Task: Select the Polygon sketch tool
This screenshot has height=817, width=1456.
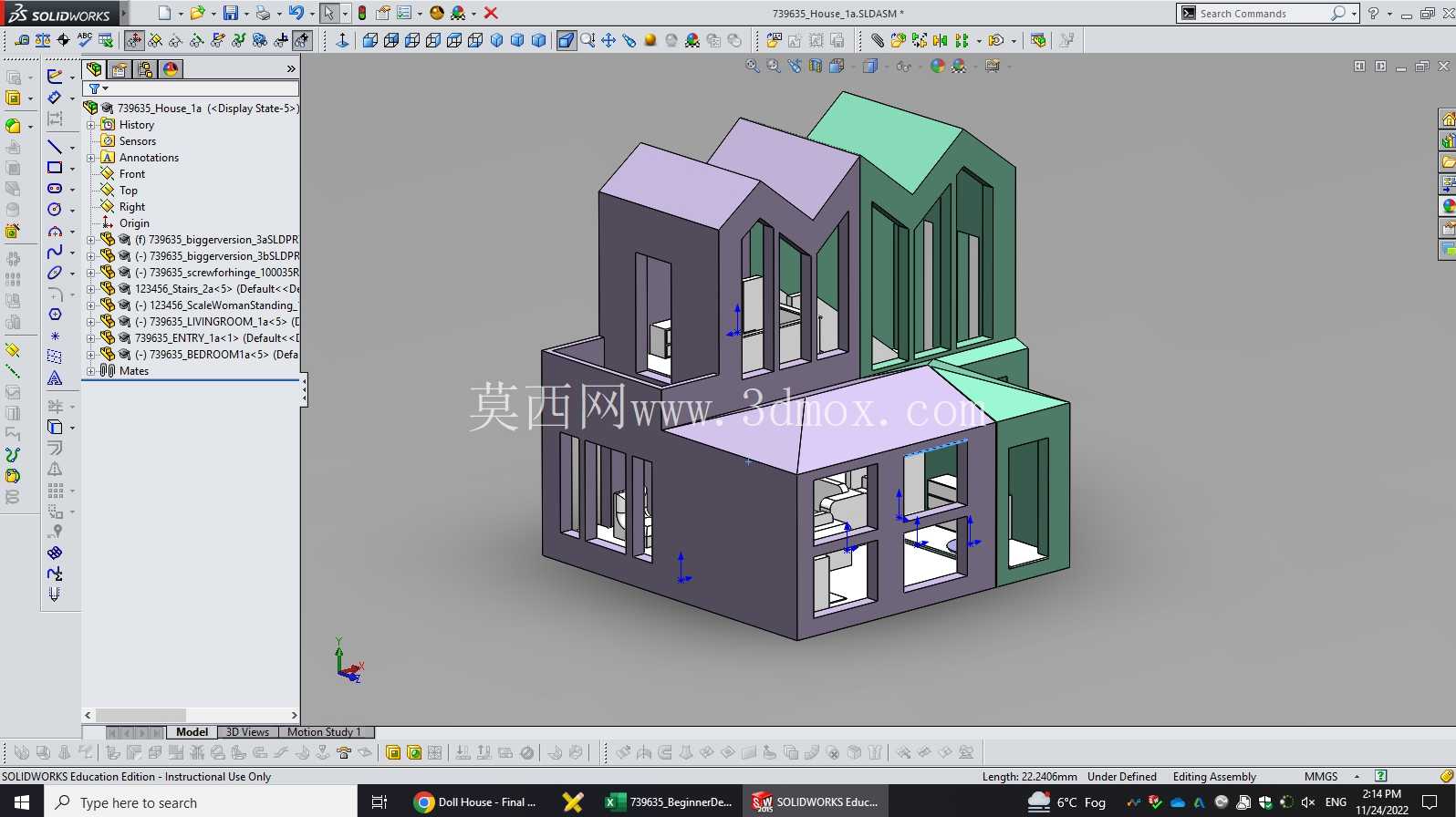Action: (x=55, y=315)
